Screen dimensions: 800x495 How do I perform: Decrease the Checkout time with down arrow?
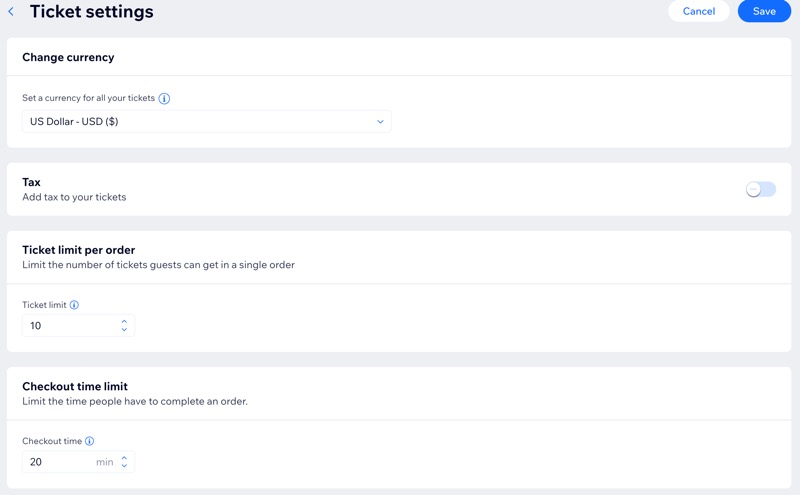124,466
